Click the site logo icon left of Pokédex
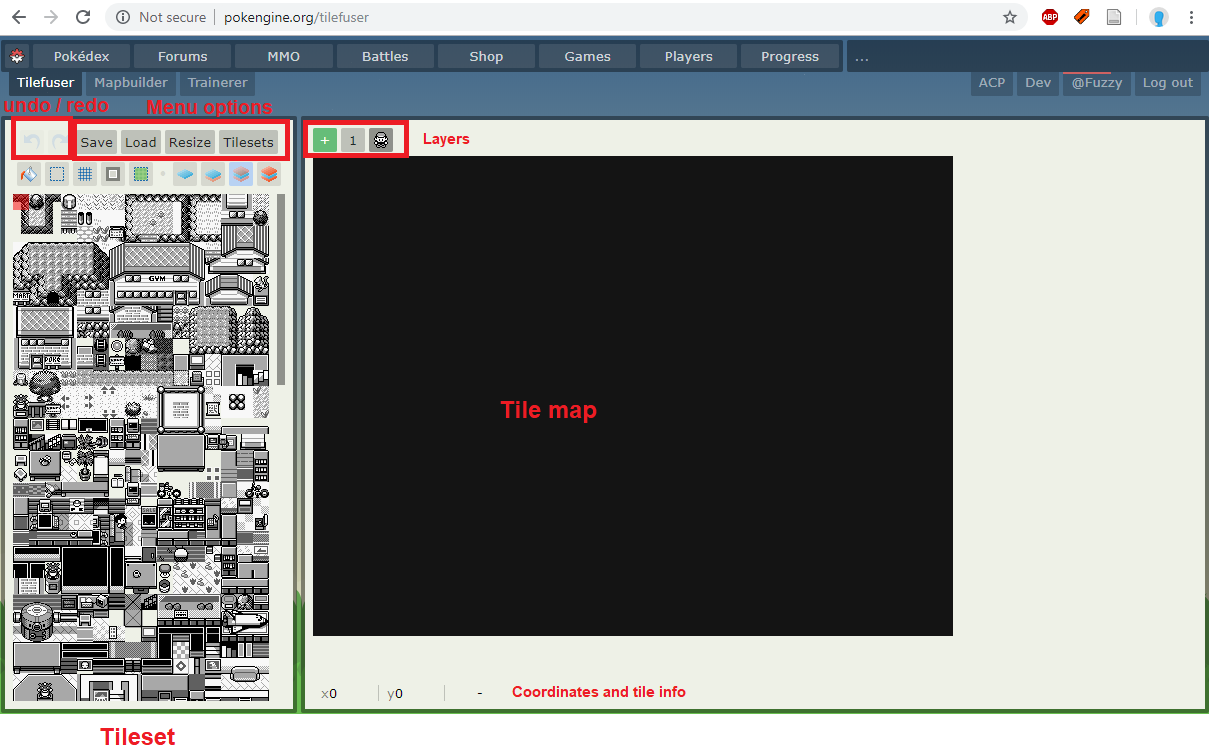 [x=17, y=56]
